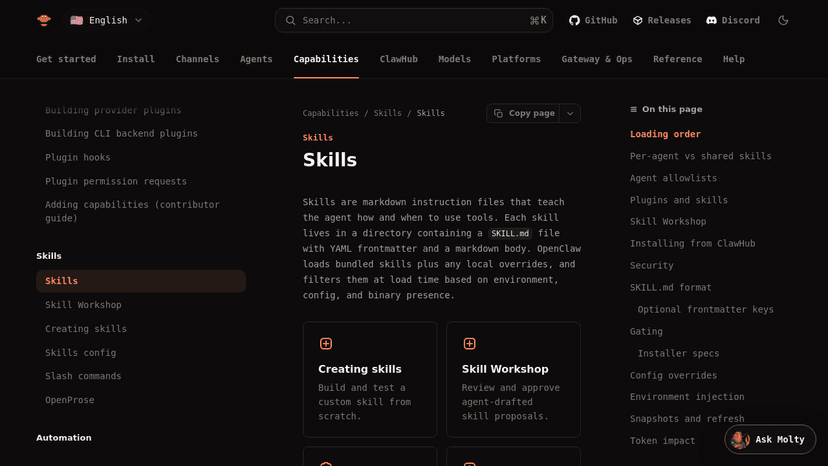Viewport: 828px width, 466px height.
Task: Select highlighted Skills sidebar item
Action: click(x=141, y=281)
